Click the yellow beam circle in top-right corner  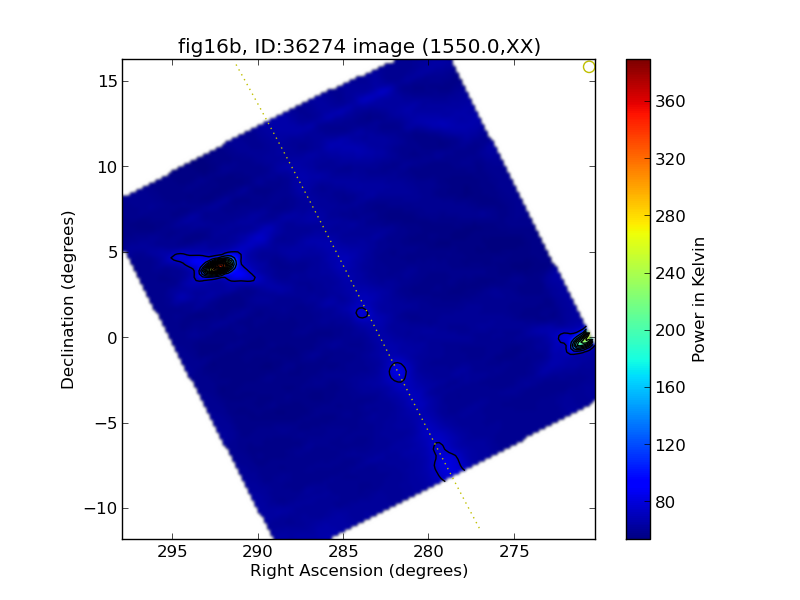click(x=589, y=67)
